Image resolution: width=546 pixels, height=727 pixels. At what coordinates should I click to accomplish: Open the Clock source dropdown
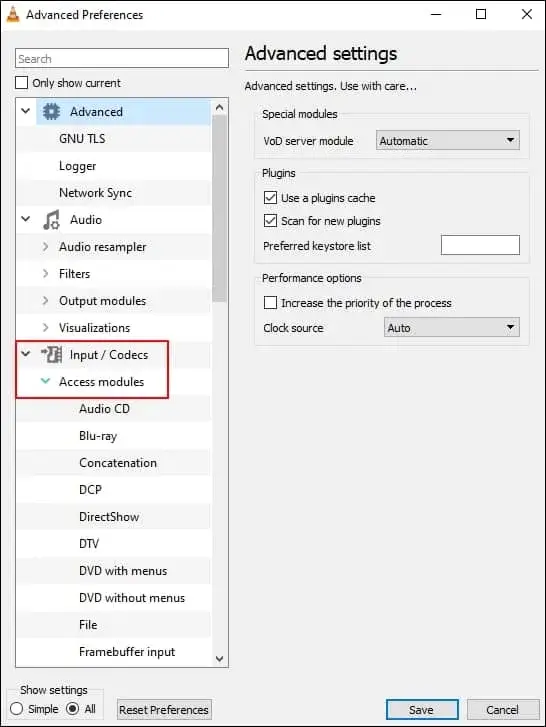(451, 327)
